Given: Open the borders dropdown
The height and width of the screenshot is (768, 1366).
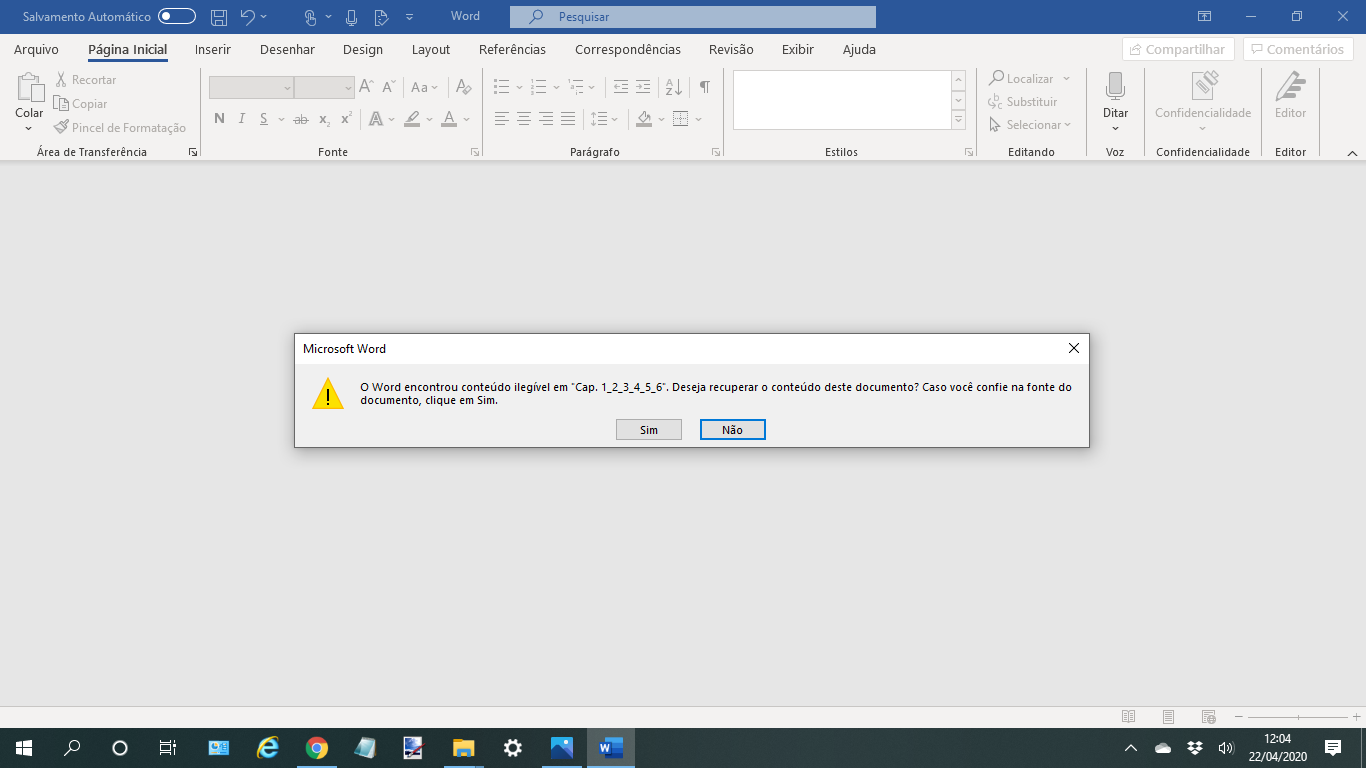Looking at the screenshot, I should coord(697,119).
